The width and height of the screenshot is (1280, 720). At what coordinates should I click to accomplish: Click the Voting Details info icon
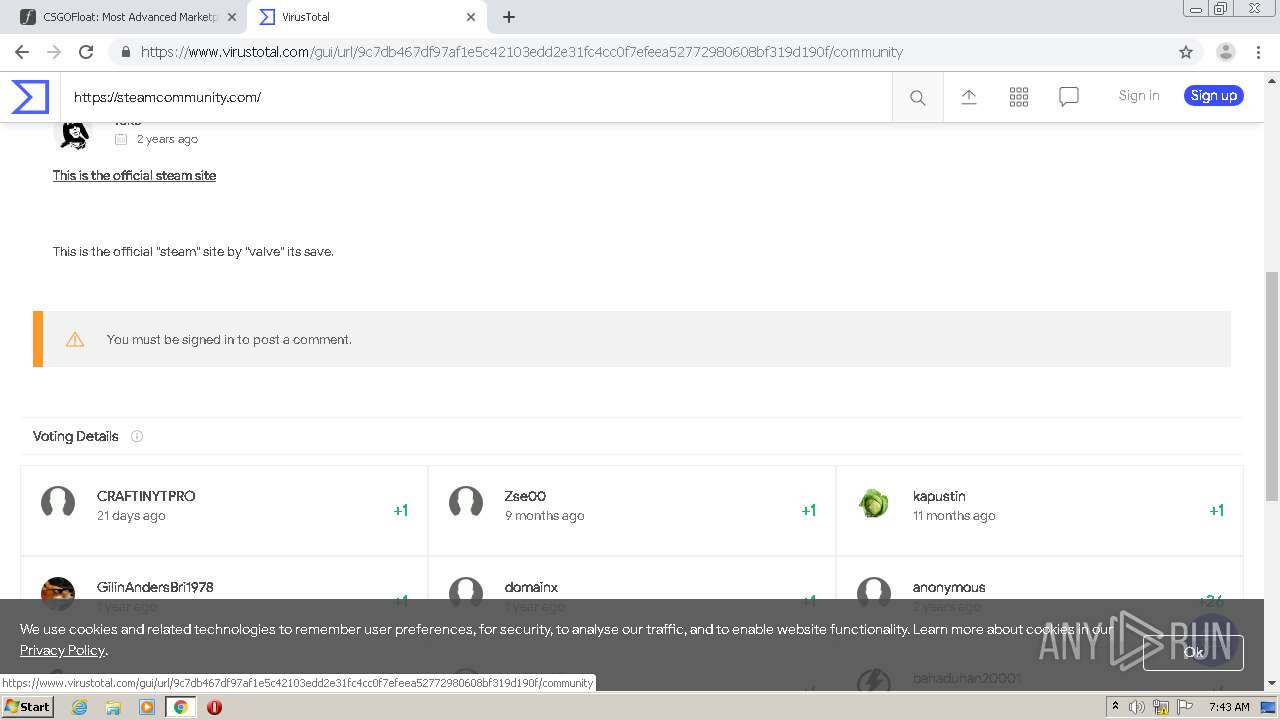tap(137, 436)
